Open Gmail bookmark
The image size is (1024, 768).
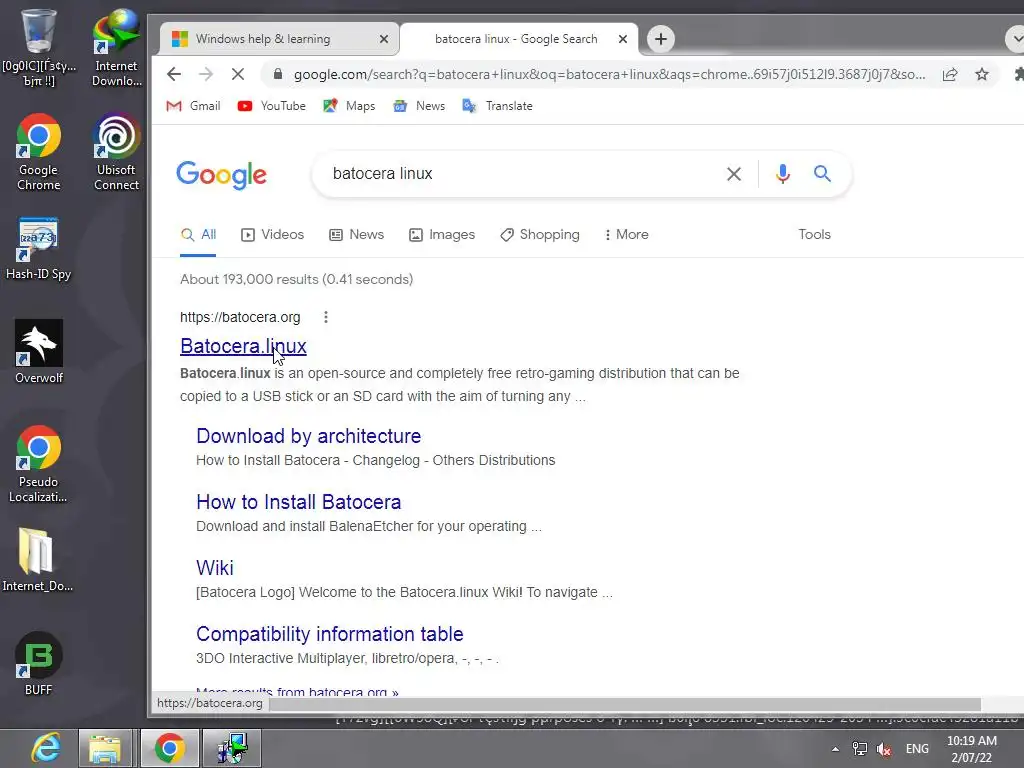pos(193,106)
